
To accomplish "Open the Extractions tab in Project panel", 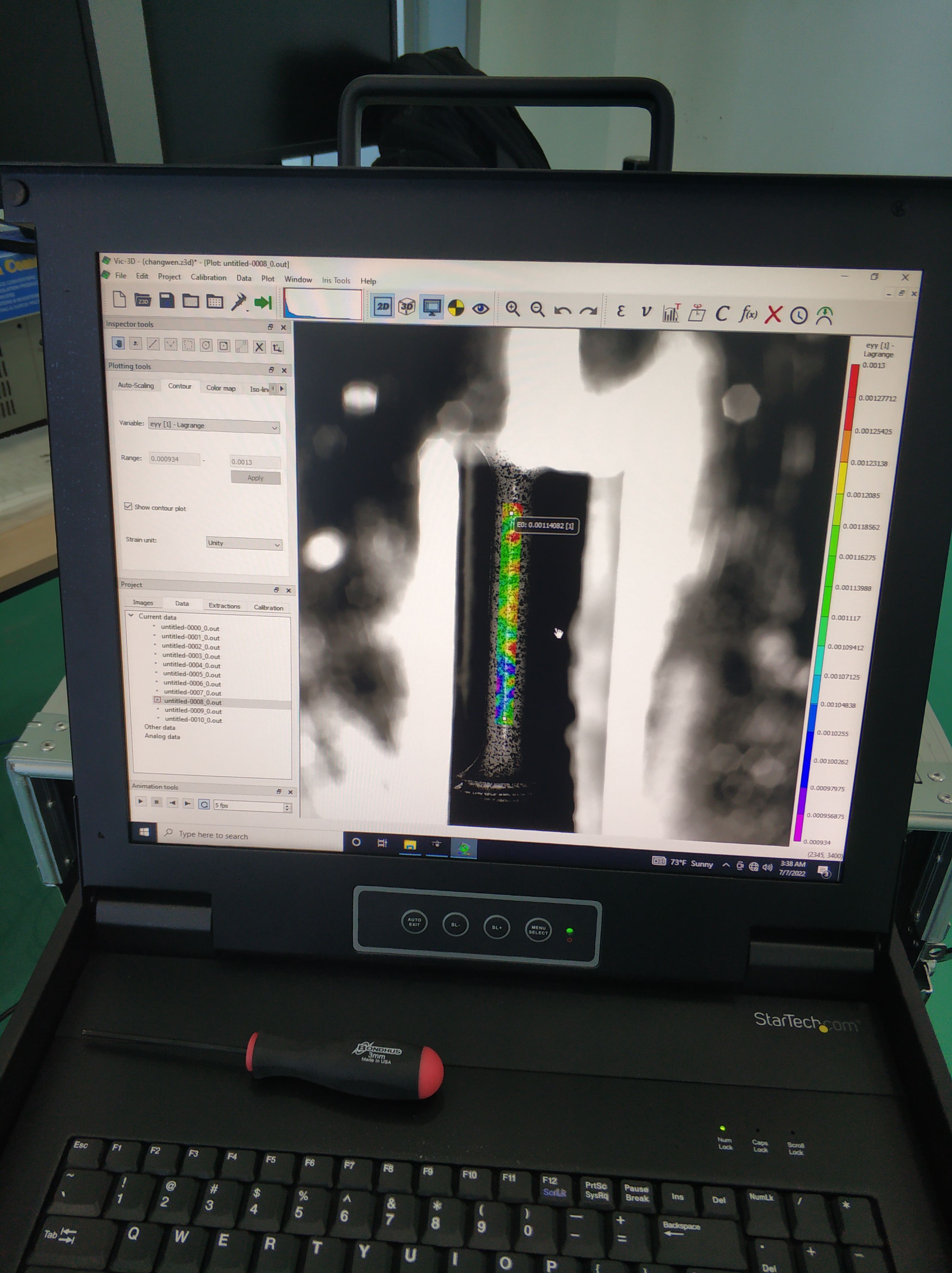I will coord(224,606).
